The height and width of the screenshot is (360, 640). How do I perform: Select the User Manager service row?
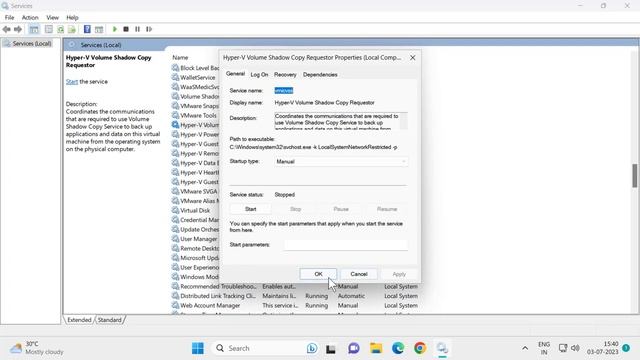[x=195, y=239]
